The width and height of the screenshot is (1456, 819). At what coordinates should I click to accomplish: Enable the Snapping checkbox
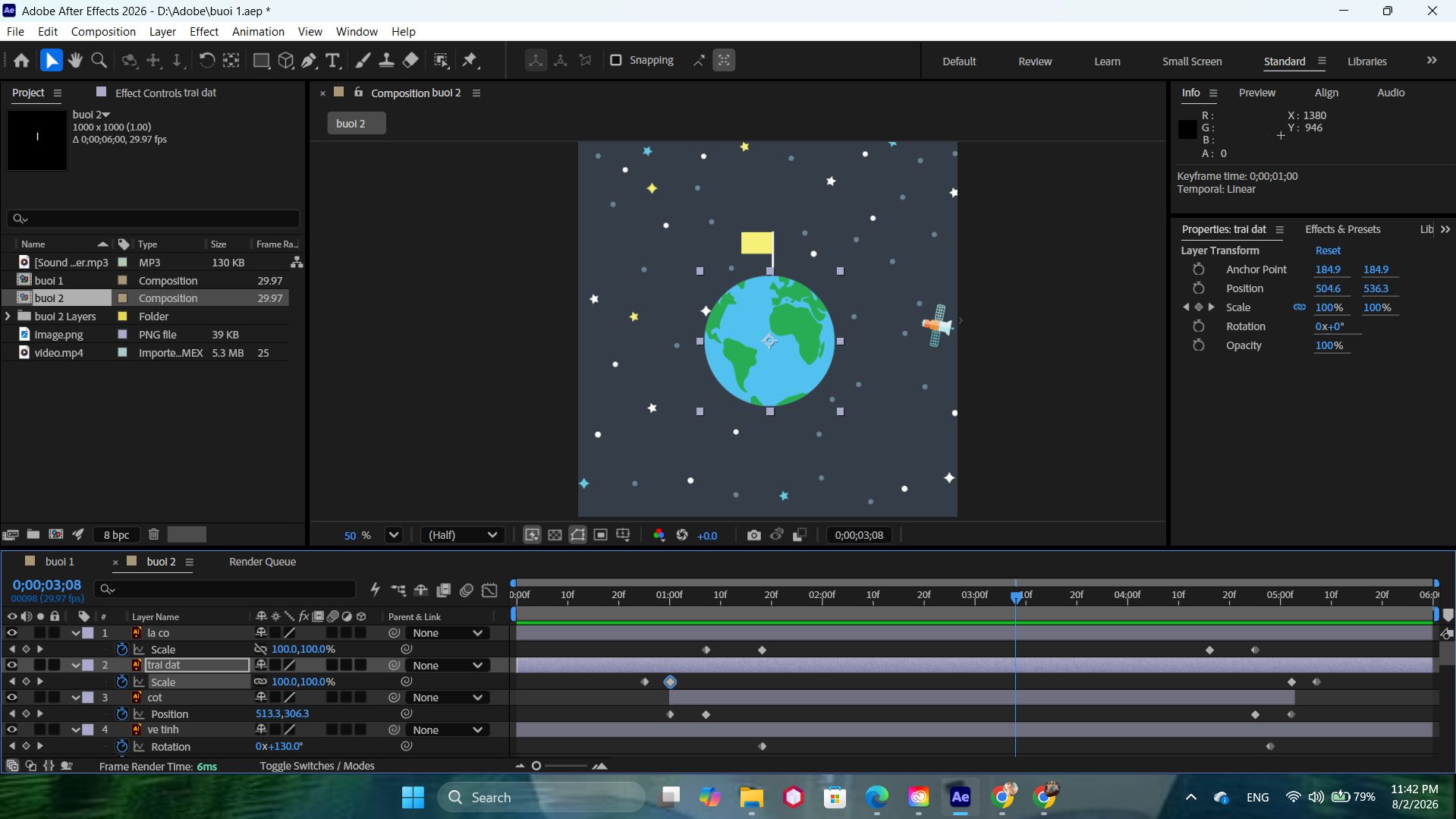click(616, 60)
